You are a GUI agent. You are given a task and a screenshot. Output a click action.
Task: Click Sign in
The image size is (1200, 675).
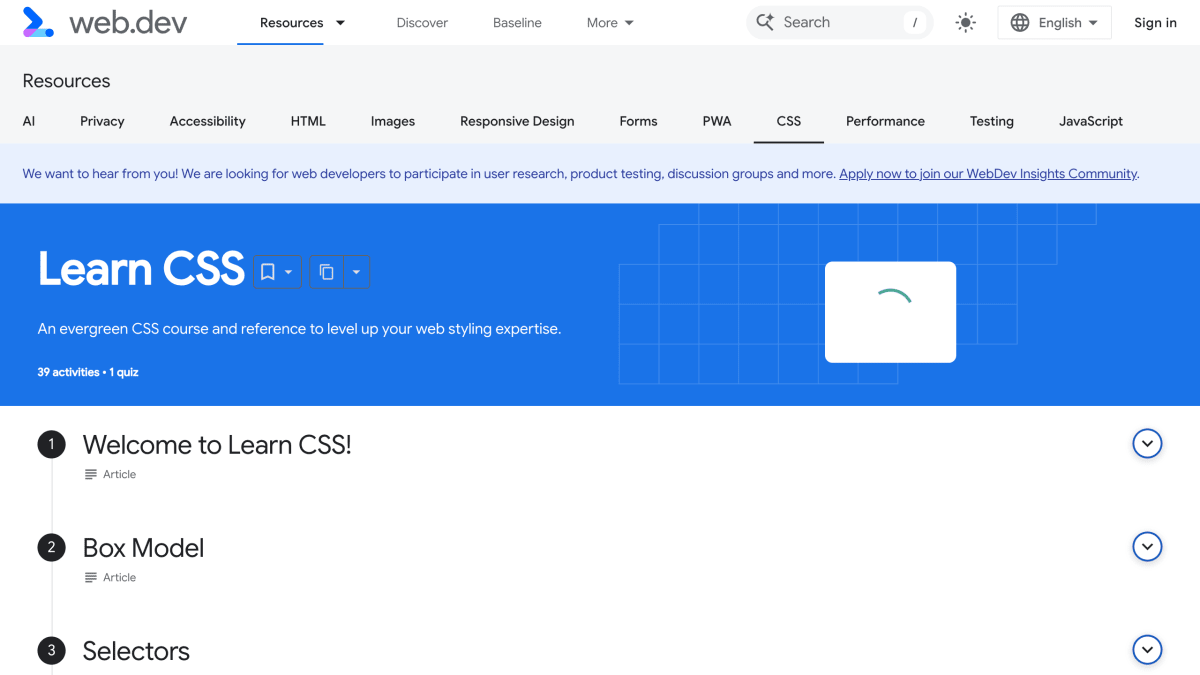(x=1155, y=22)
